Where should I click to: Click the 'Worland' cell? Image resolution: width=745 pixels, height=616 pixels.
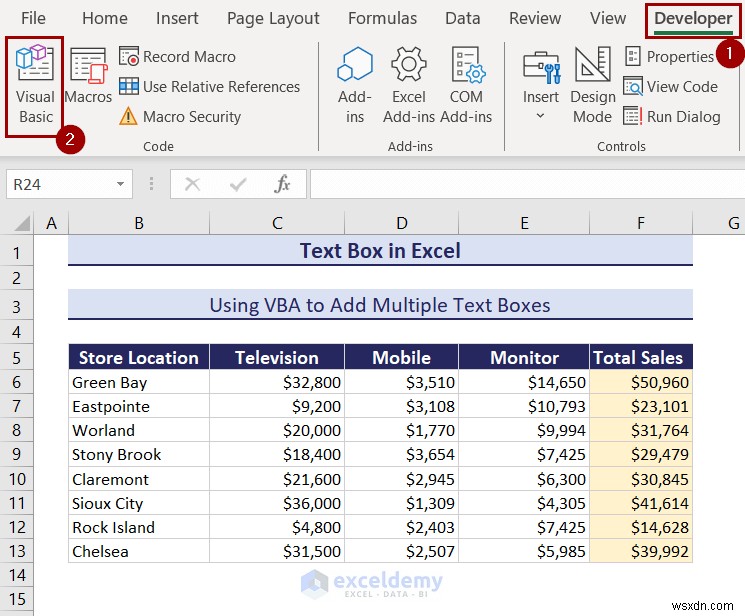point(139,430)
